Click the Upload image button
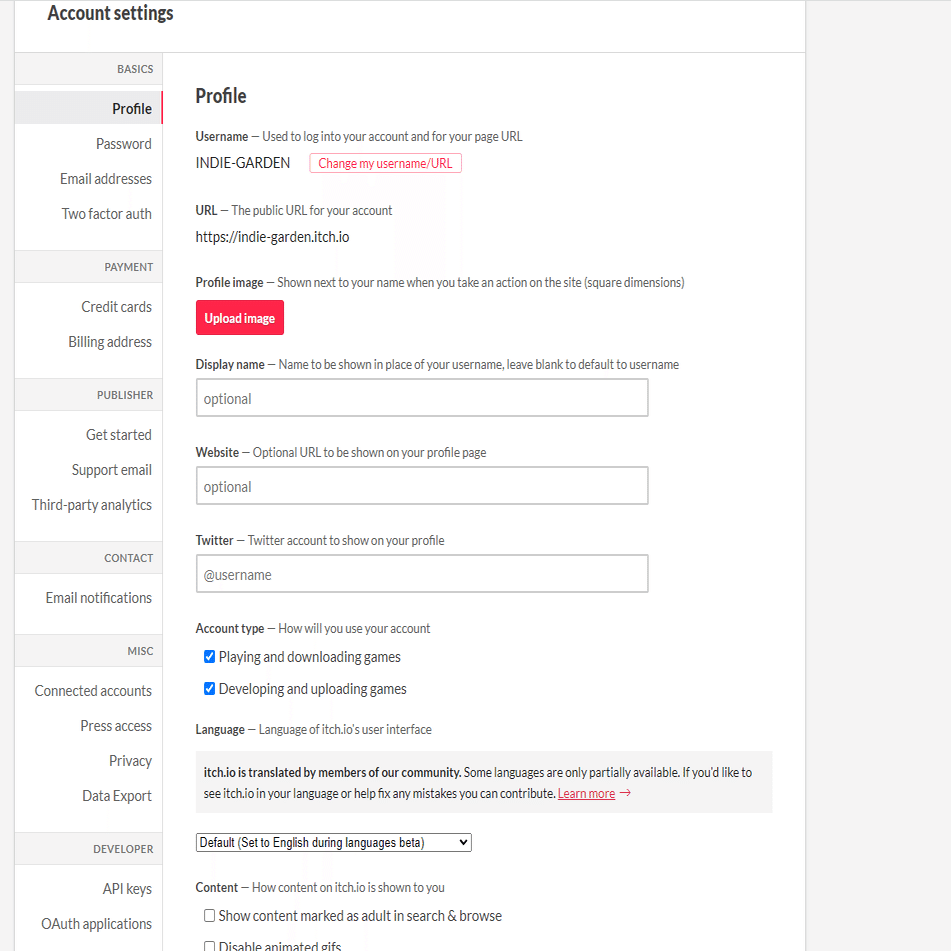This screenshot has height=951, width=951. pos(240,318)
